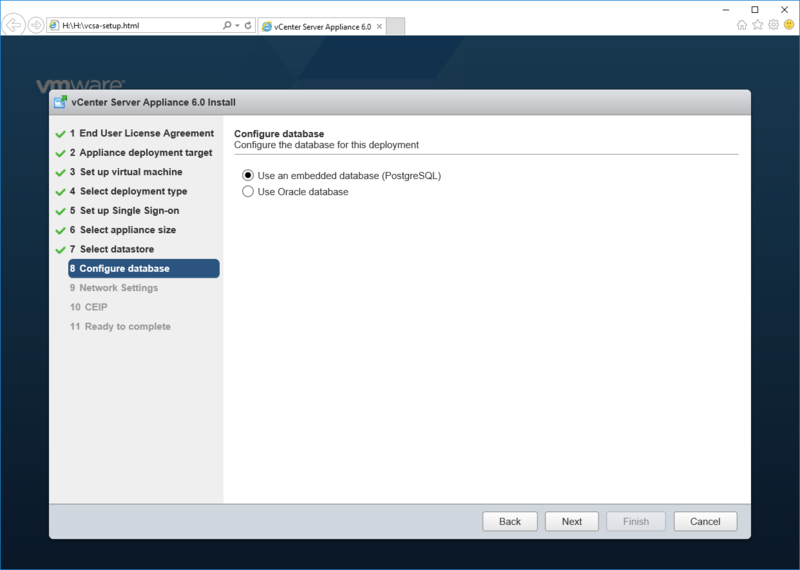This screenshot has width=800, height=570.
Task: Click the browser back arrow button
Action: click(x=14, y=25)
